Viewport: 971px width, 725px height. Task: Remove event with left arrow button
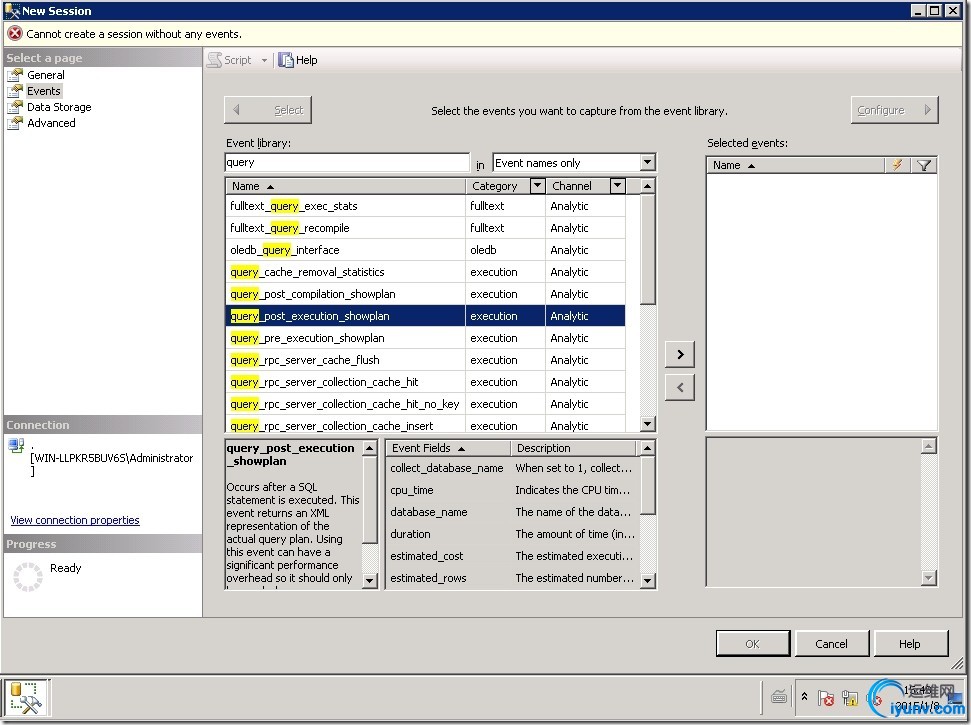pyautogui.click(x=680, y=388)
